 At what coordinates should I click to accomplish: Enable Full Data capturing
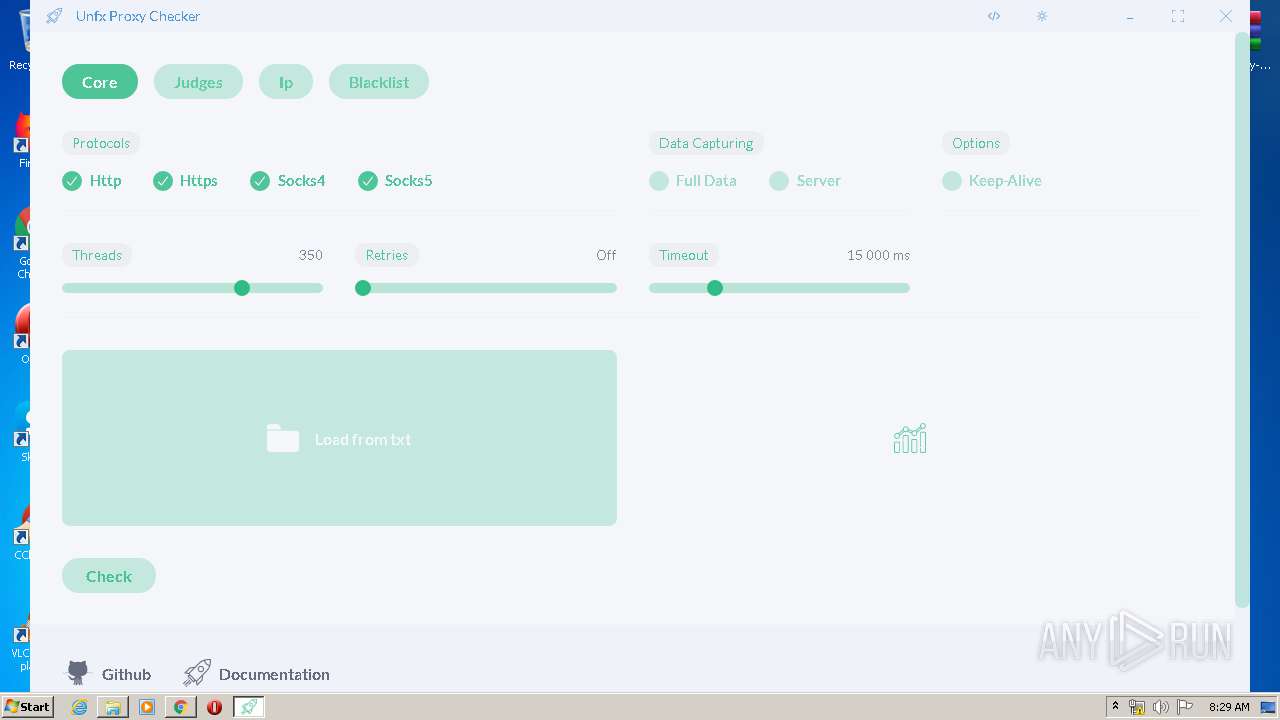tap(659, 181)
